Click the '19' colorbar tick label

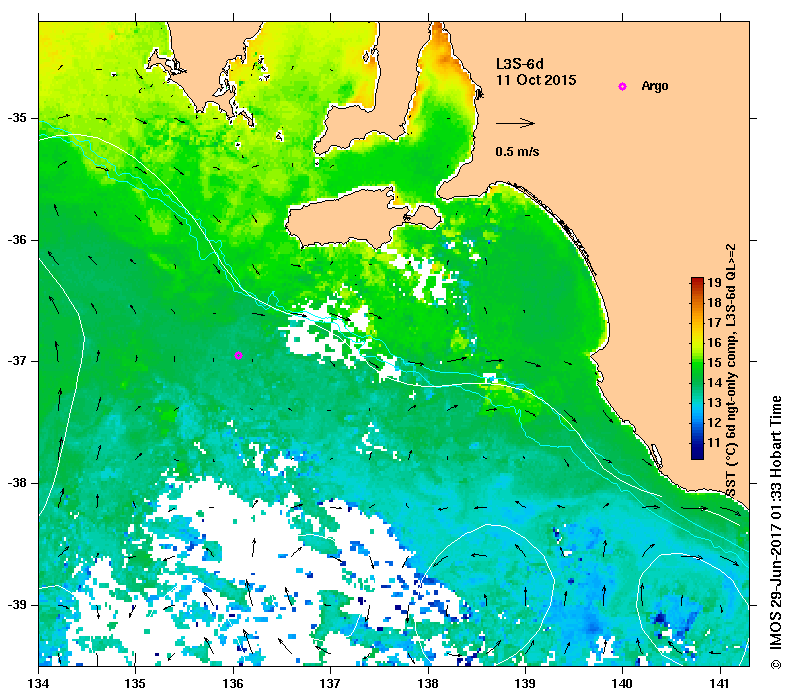click(x=714, y=282)
